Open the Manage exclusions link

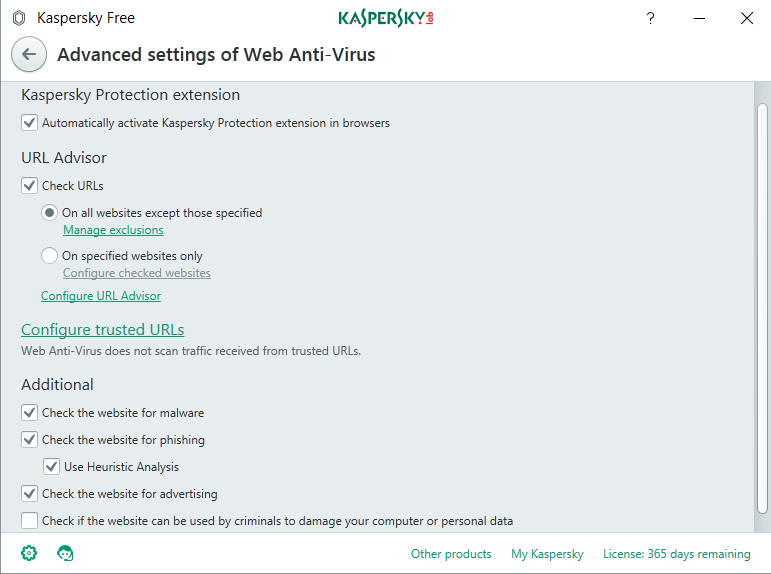tap(113, 230)
